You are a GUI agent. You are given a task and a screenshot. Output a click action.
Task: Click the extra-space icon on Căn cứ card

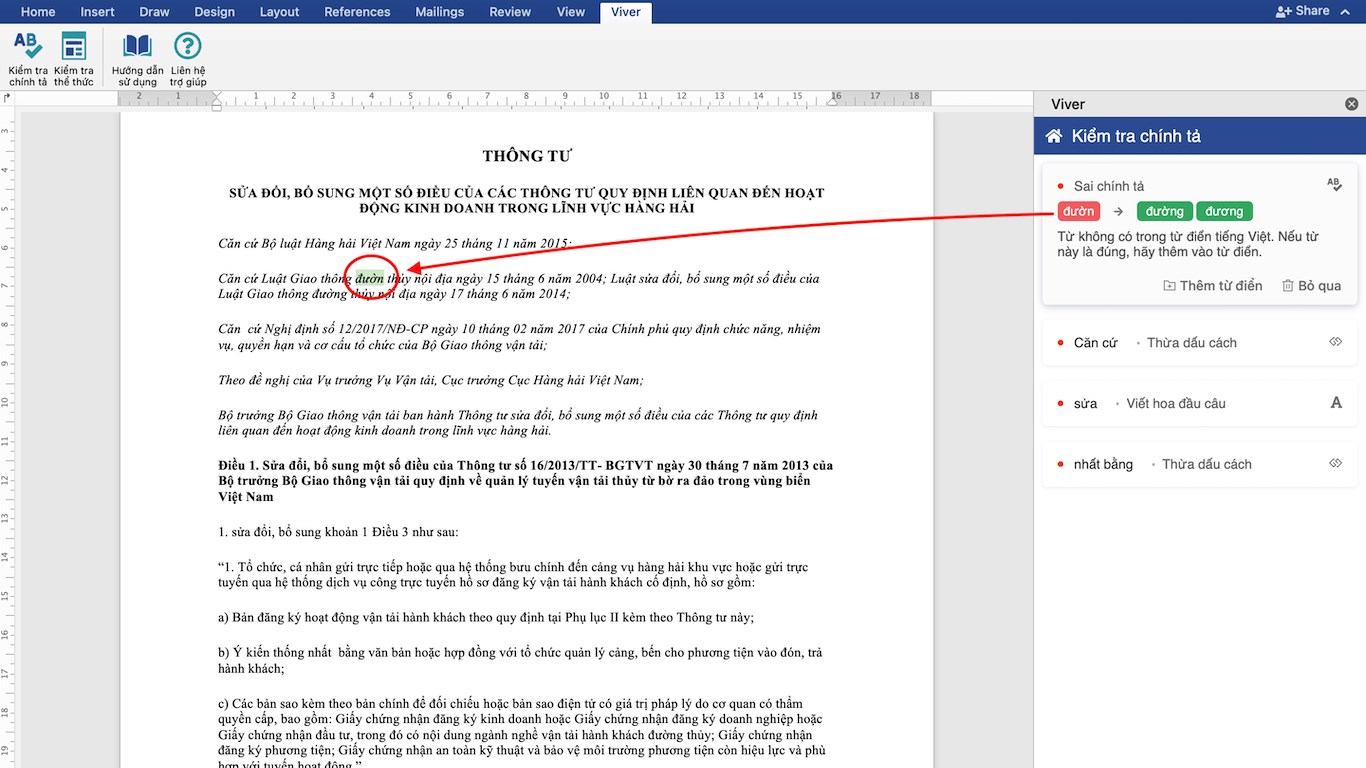(x=1335, y=342)
